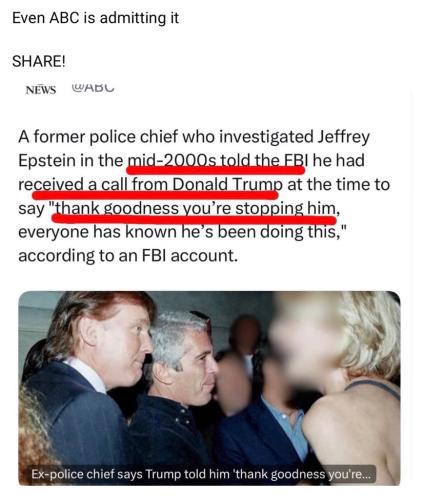Click the underlined 'mid-2000s told the FBI' phrase

216,161
